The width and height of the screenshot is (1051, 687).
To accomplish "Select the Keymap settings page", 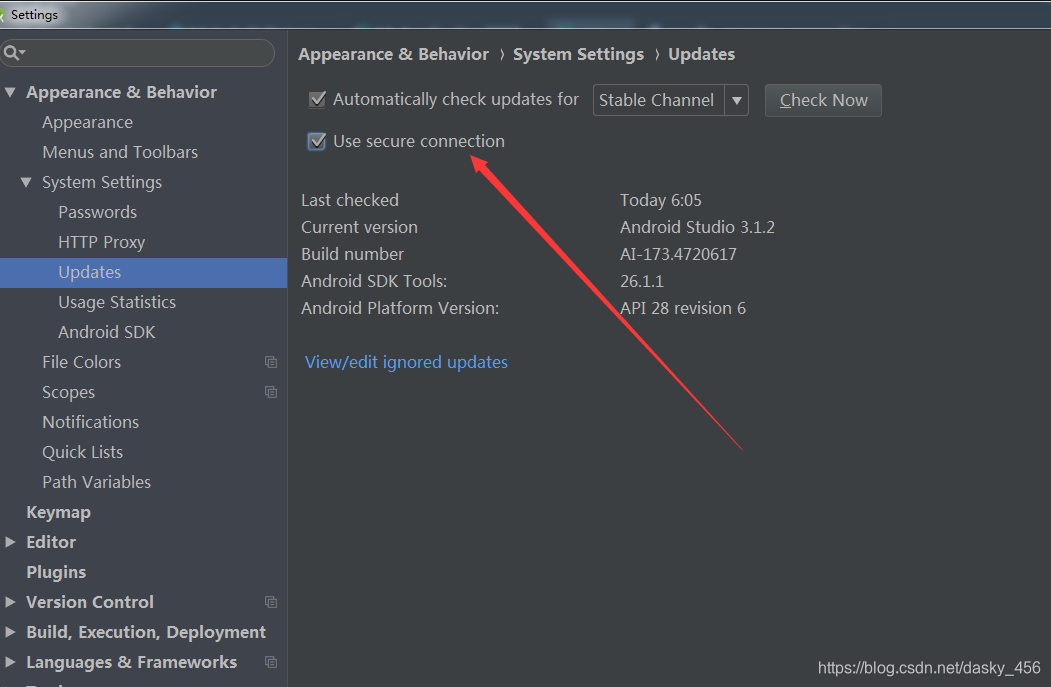I will [58, 512].
